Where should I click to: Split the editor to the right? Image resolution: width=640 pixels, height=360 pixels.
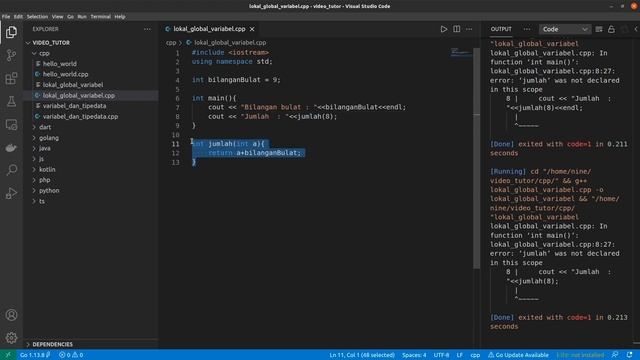click(x=457, y=29)
